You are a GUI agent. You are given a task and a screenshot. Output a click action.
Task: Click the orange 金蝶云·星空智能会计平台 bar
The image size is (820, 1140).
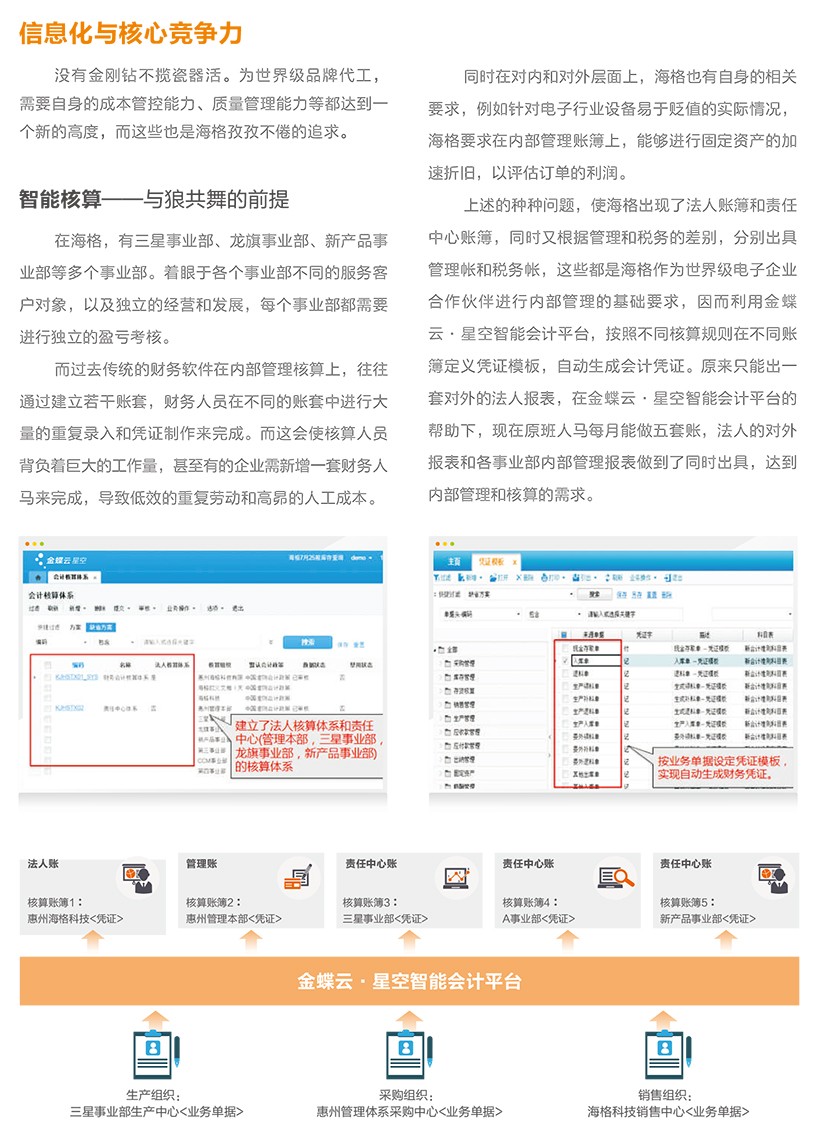[409, 980]
